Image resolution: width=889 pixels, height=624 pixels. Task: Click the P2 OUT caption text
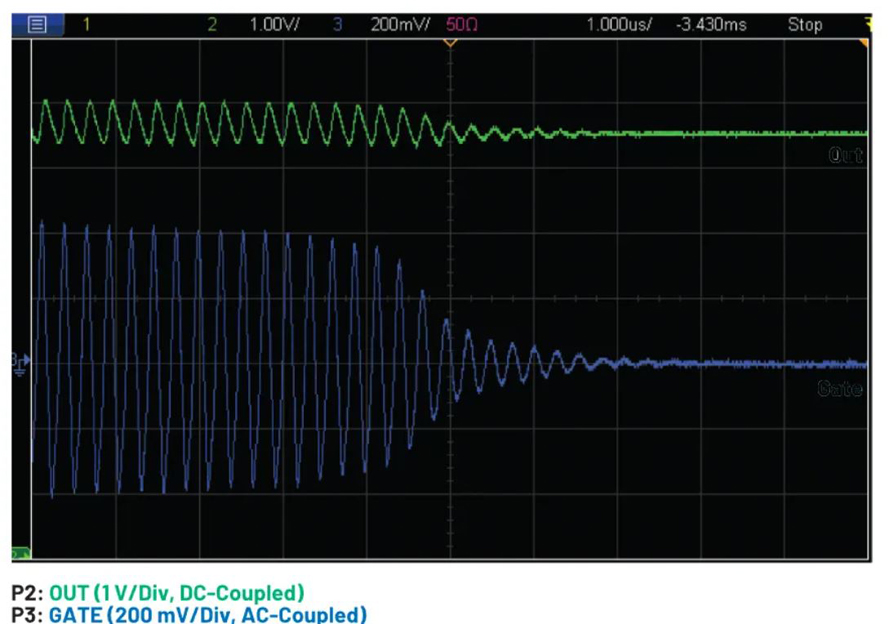pyautogui.click(x=158, y=592)
